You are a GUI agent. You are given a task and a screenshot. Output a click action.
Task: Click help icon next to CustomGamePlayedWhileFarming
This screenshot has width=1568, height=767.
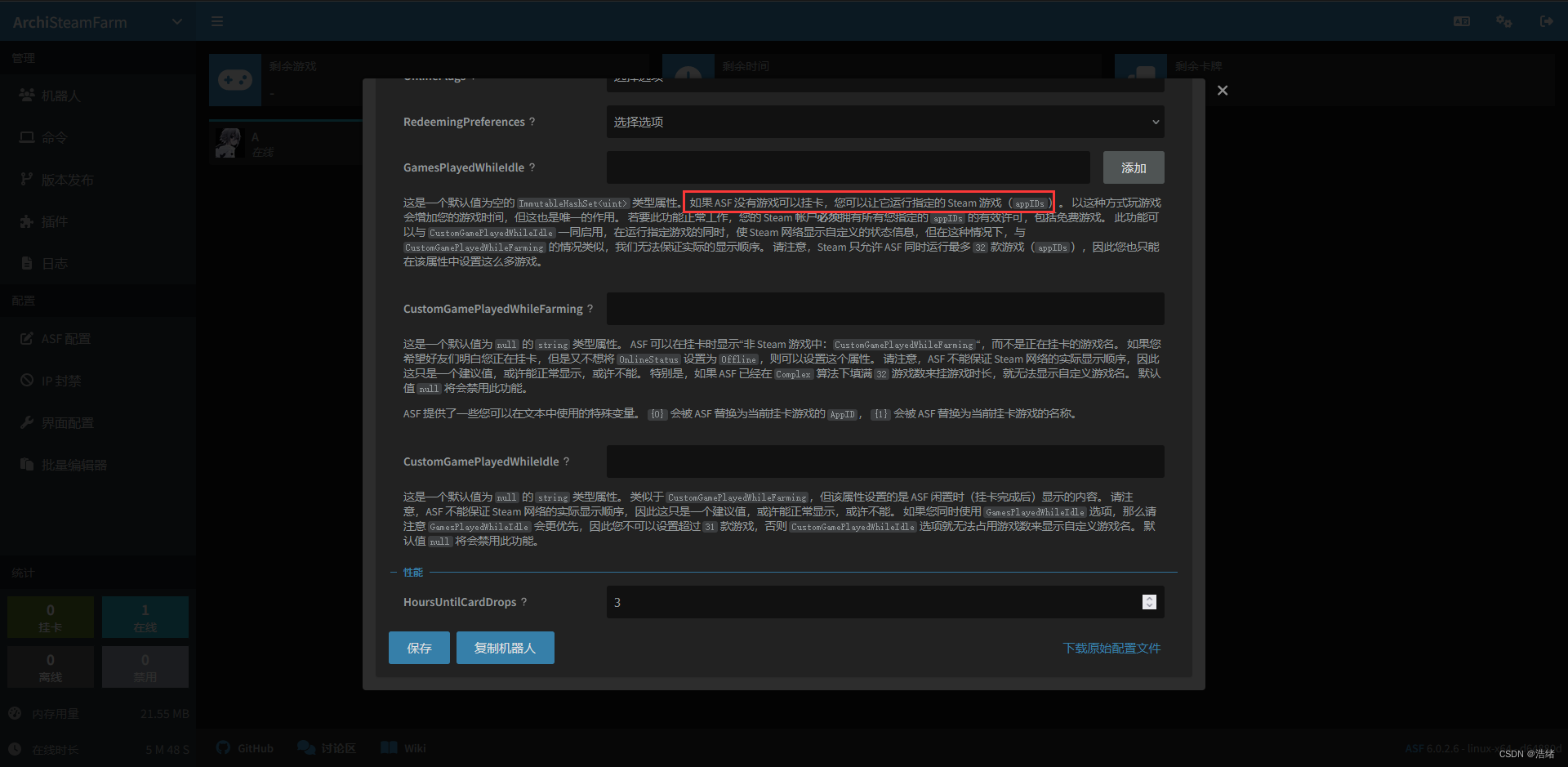click(x=590, y=309)
